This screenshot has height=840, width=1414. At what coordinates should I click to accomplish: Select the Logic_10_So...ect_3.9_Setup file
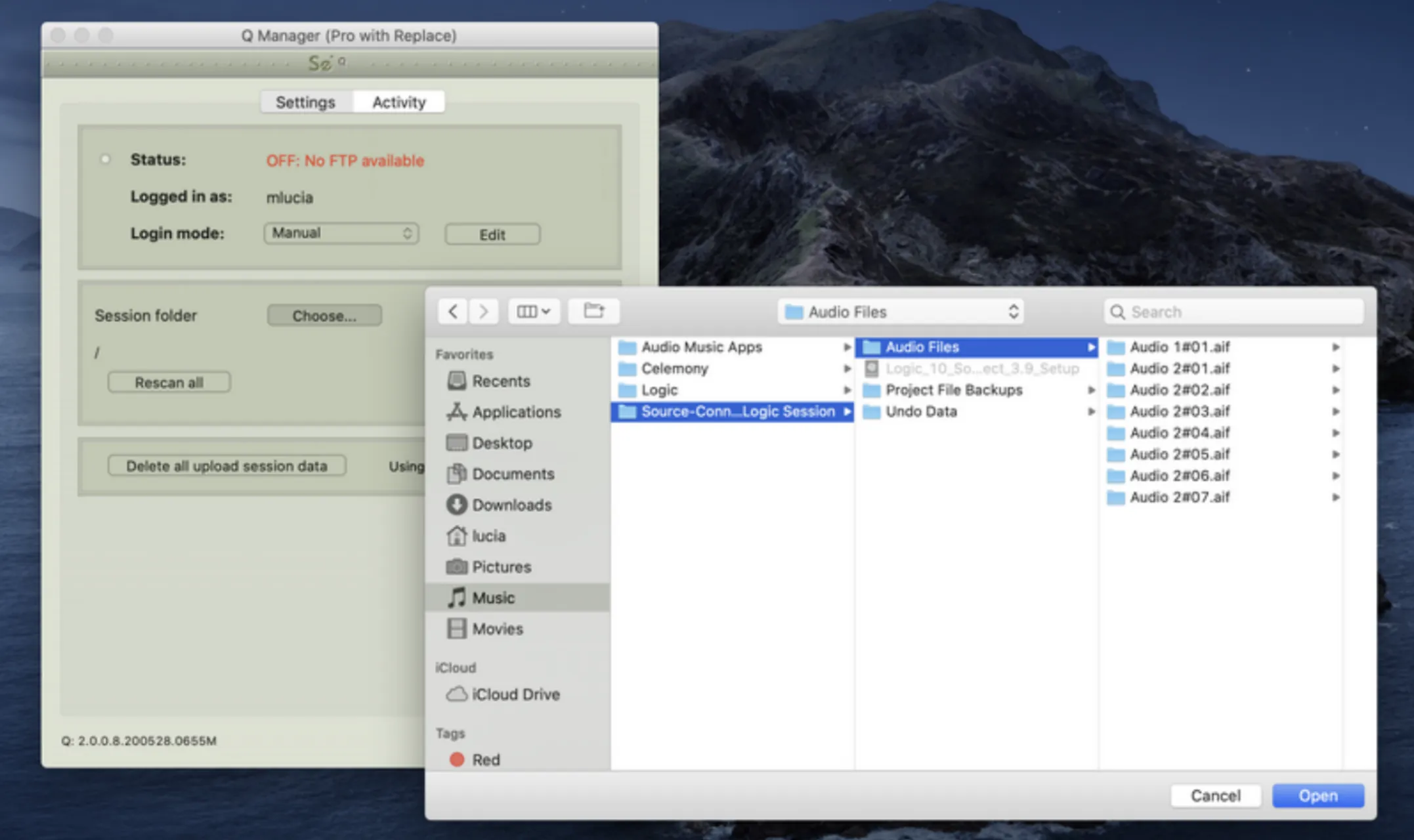coord(976,369)
